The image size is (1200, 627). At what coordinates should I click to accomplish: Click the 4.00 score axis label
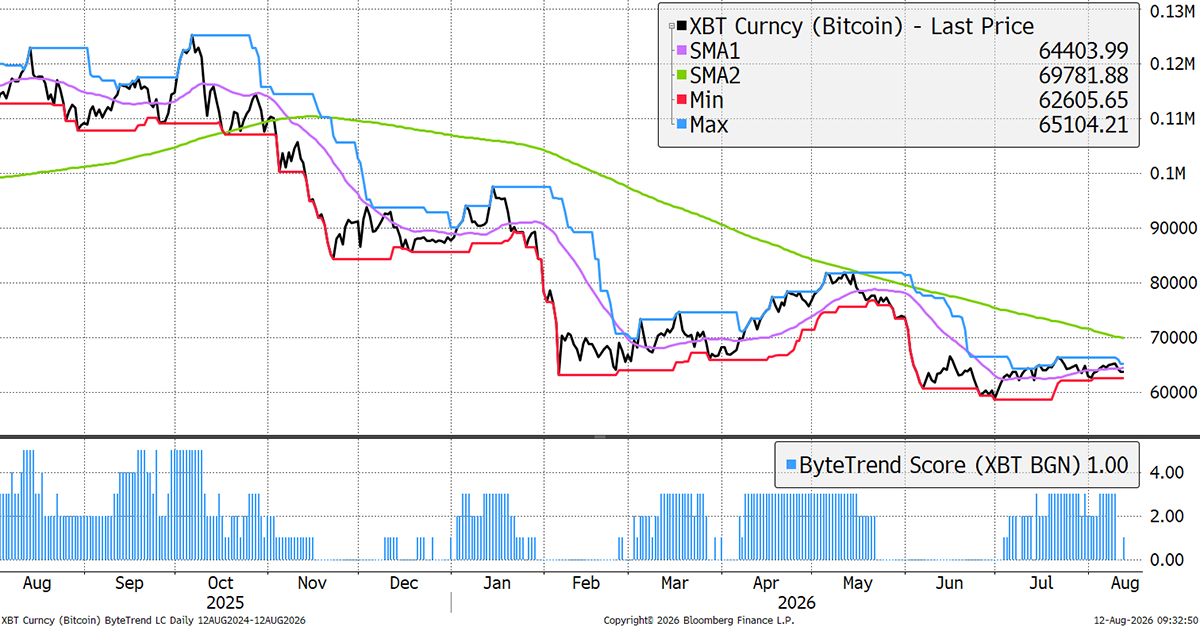click(x=1166, y=471)
